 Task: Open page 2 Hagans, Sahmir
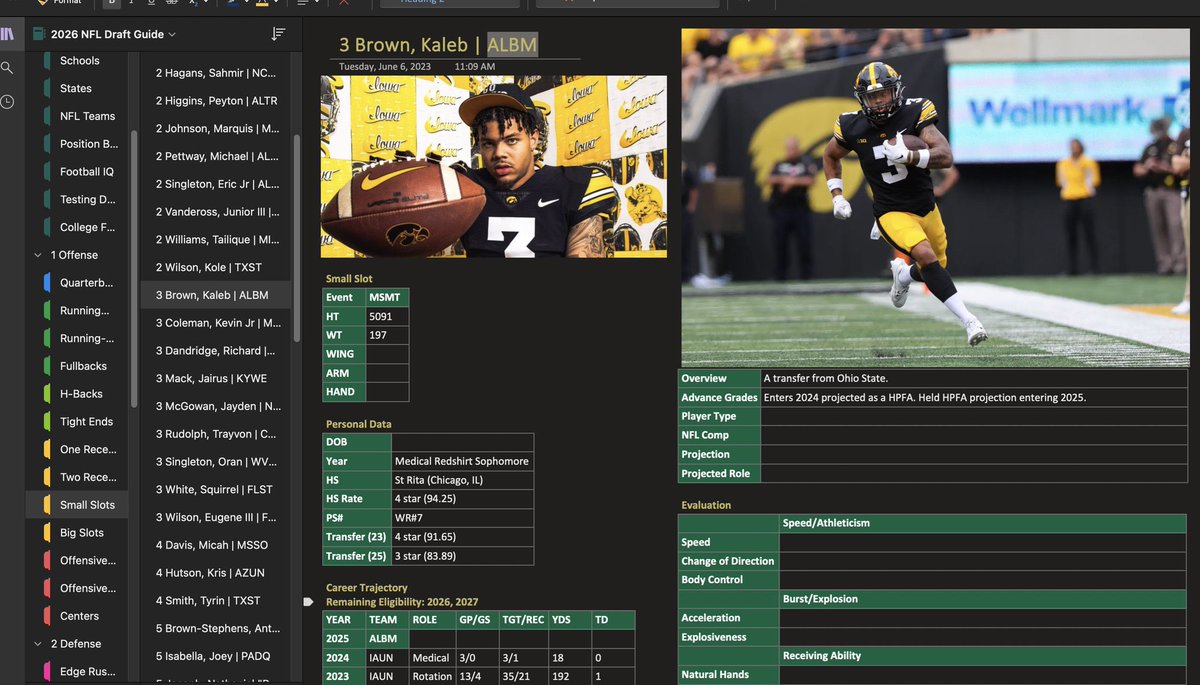pyautogui.click(x=216, y=73)
